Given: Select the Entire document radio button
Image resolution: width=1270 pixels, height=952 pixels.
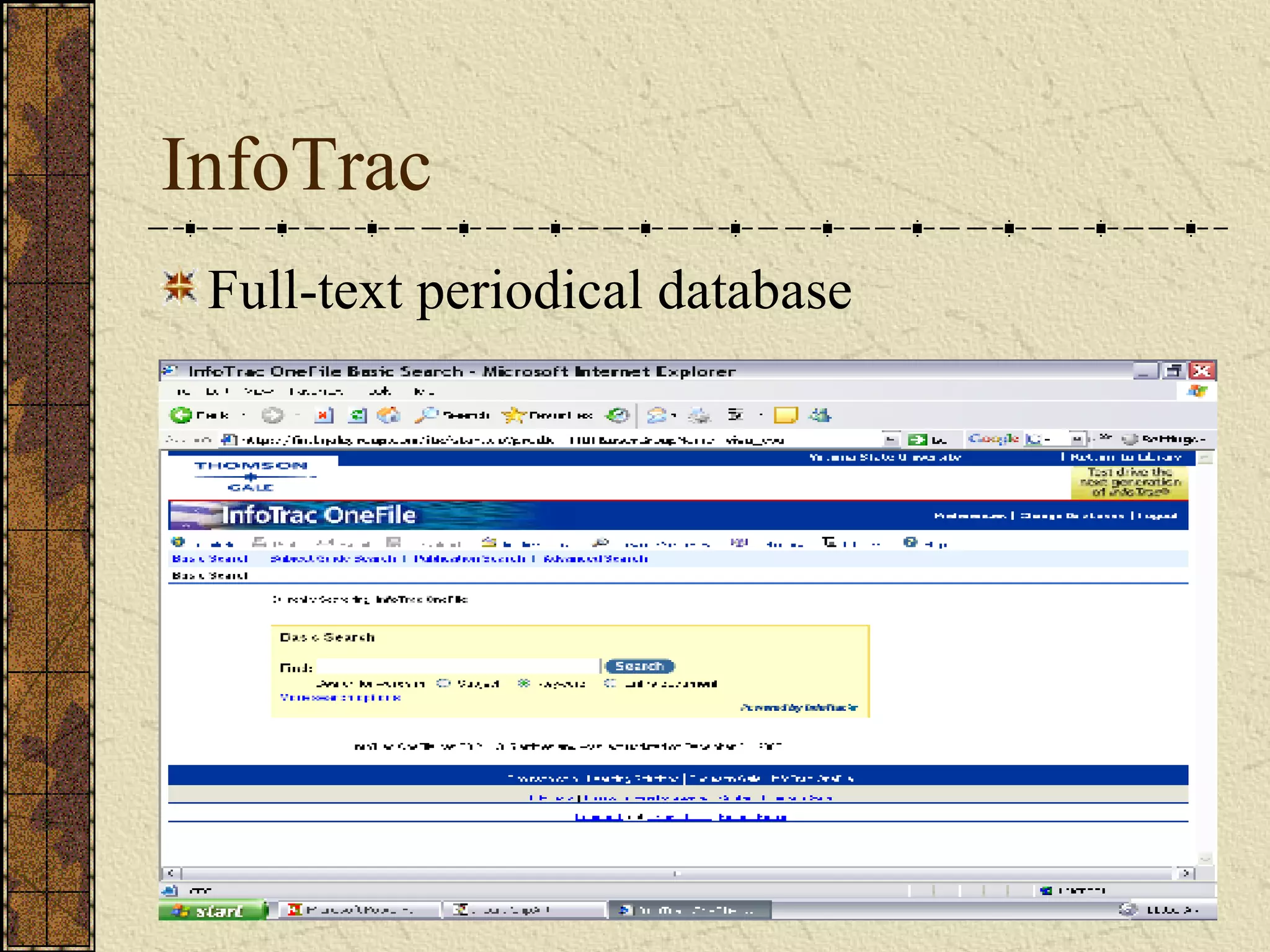Looking at the screenshot, I should click(610, 683).
